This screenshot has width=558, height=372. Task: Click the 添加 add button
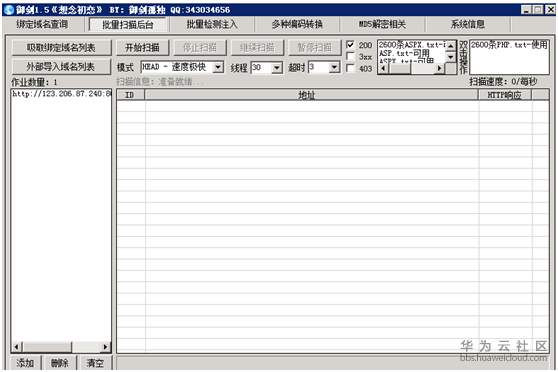point(25,363)
